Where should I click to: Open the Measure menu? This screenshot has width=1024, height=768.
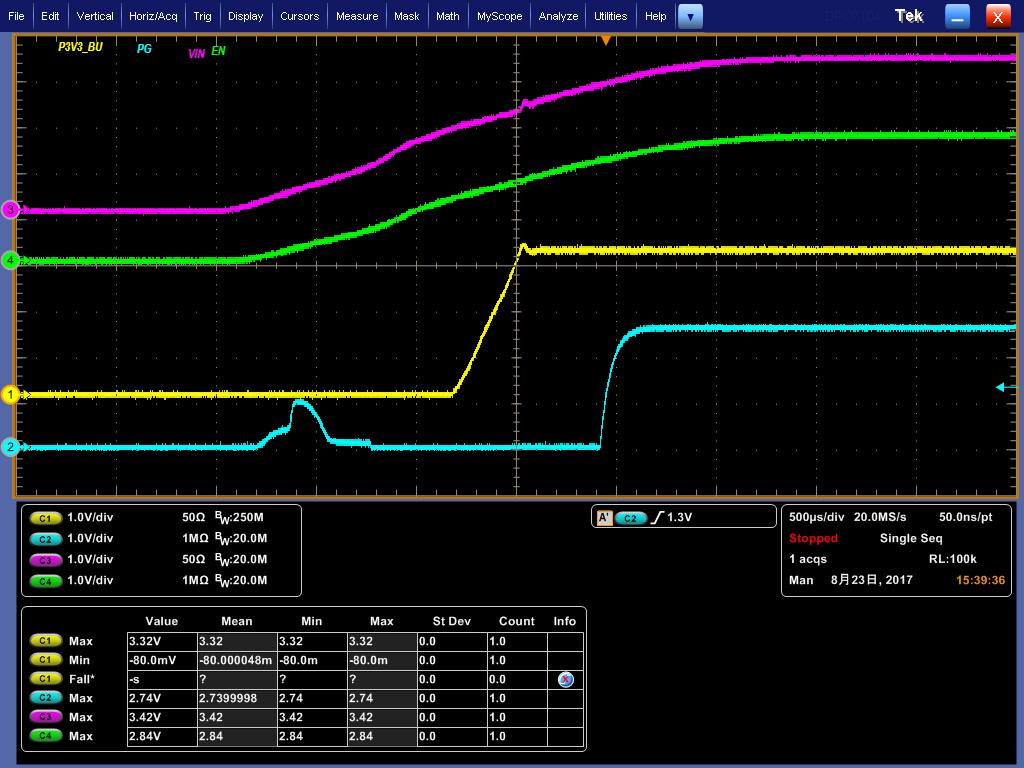click(x=357, y=16)
